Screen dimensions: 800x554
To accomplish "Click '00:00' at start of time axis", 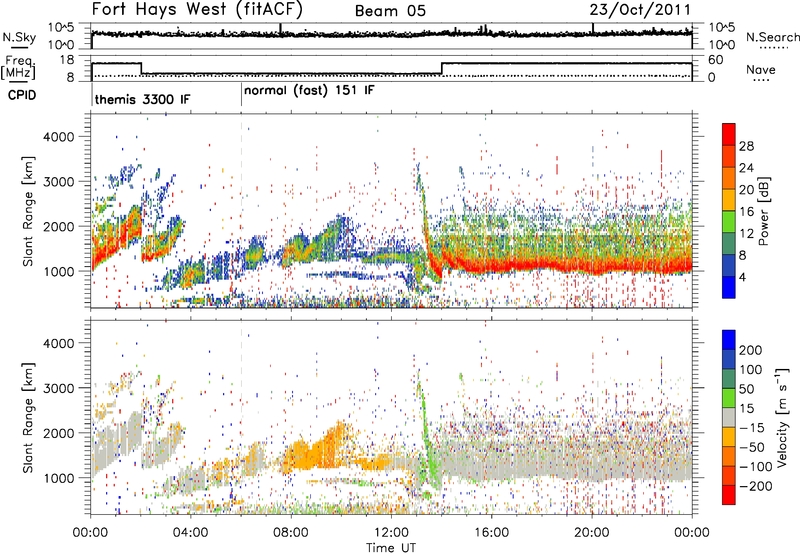I will coord(90,533).
